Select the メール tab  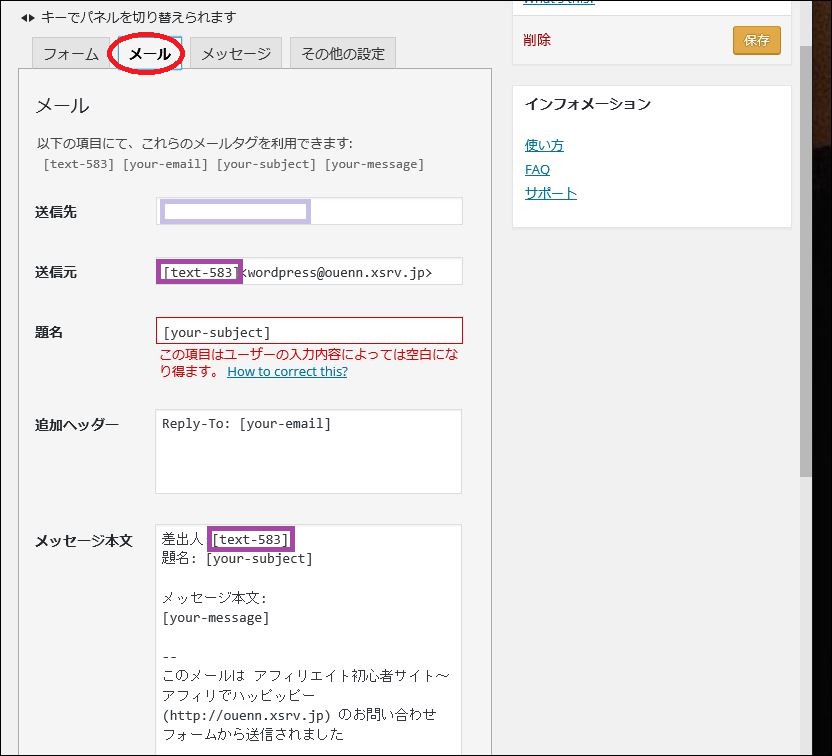click(x=150, y=53)
